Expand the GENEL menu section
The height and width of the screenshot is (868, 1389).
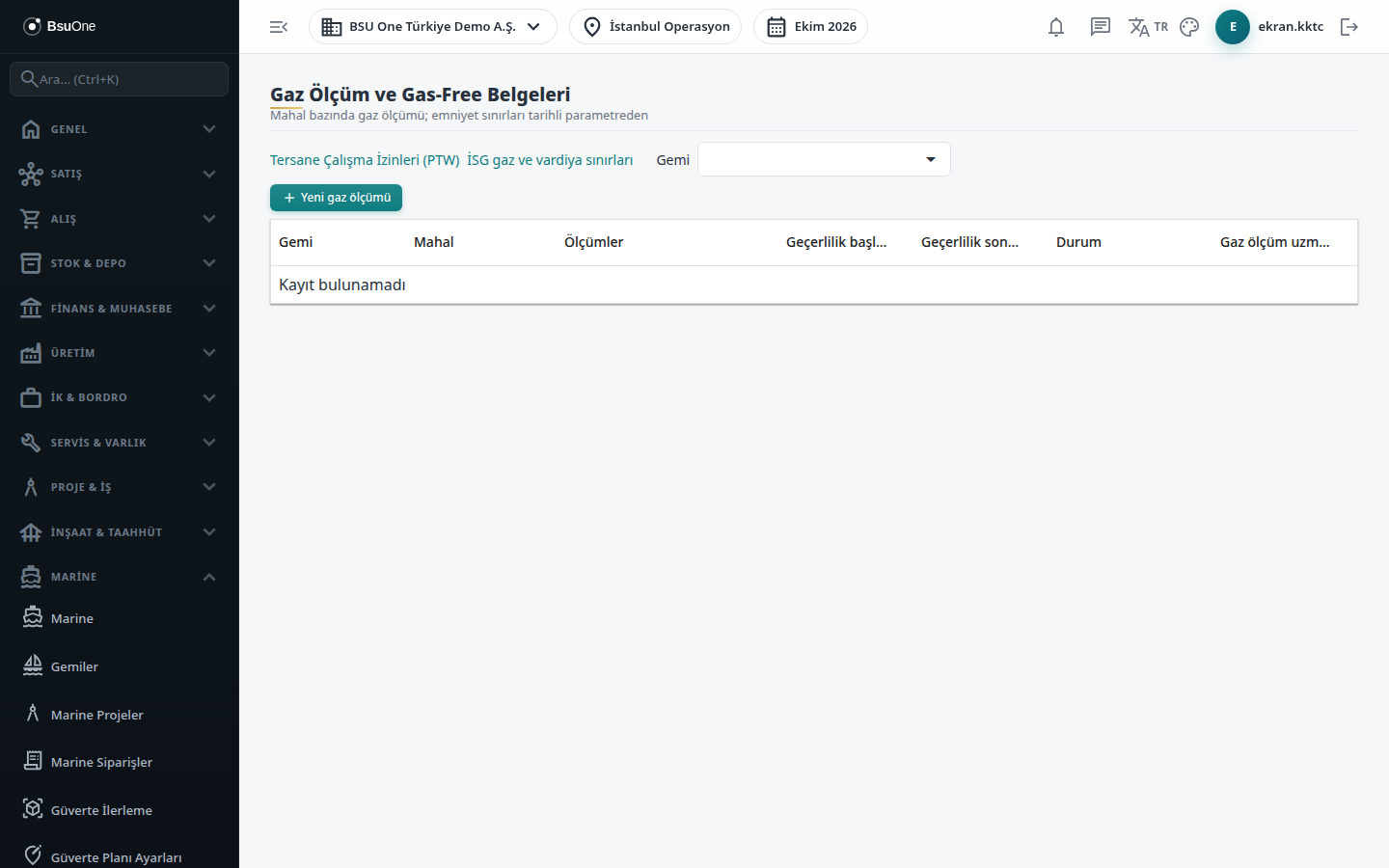(120, 129)
